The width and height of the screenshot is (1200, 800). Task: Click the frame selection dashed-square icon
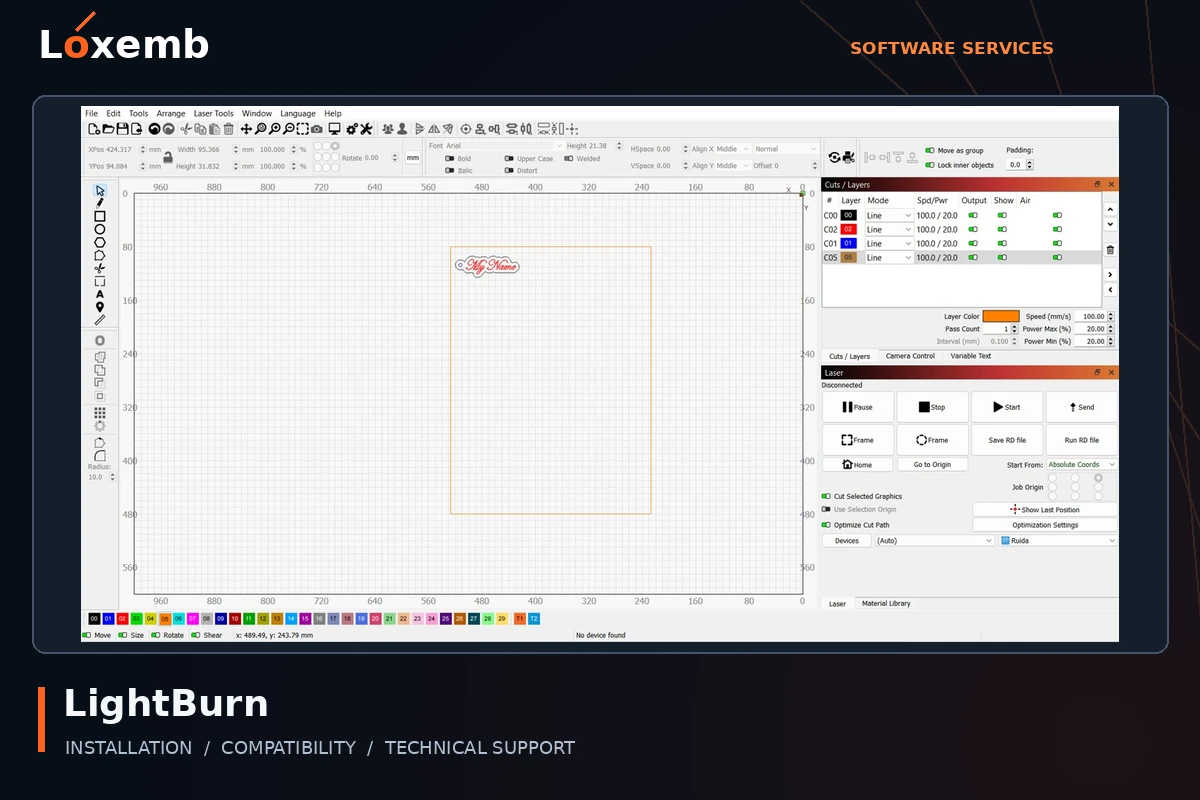coord(302,129)
